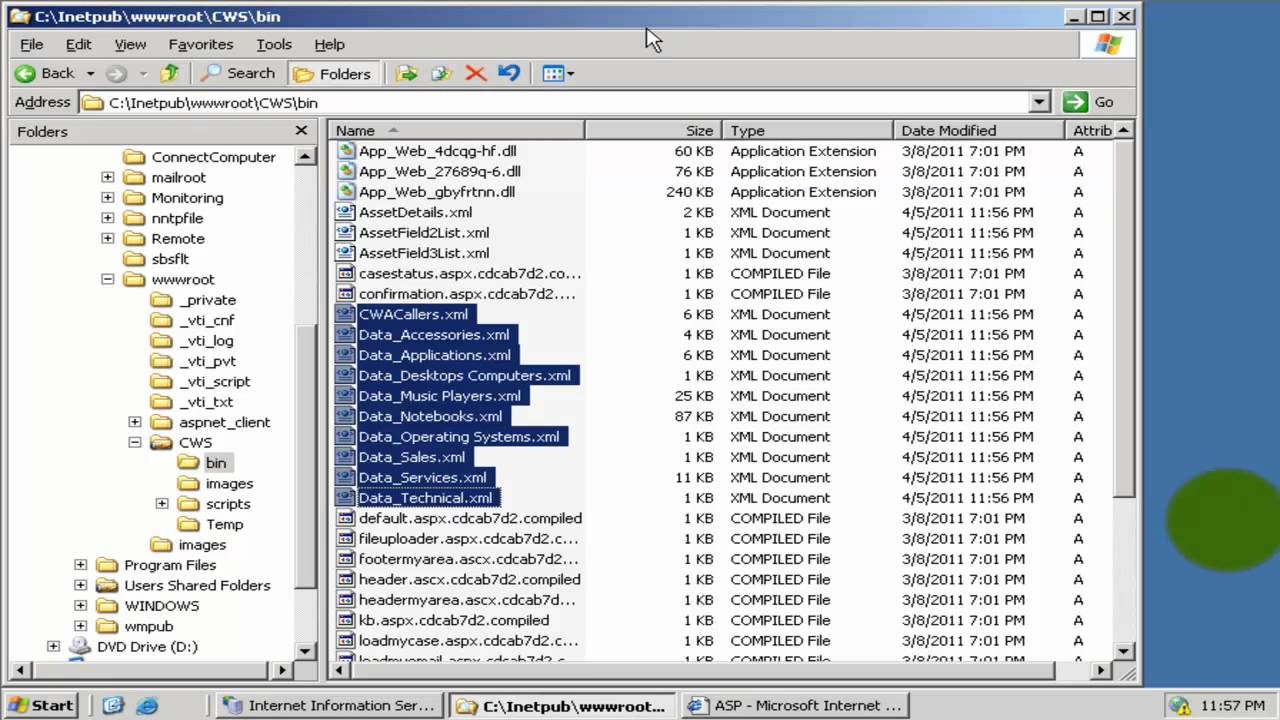Click the security shield tray icon
This screenshot has width=1280, height=720.
[x=1179, y=705]
